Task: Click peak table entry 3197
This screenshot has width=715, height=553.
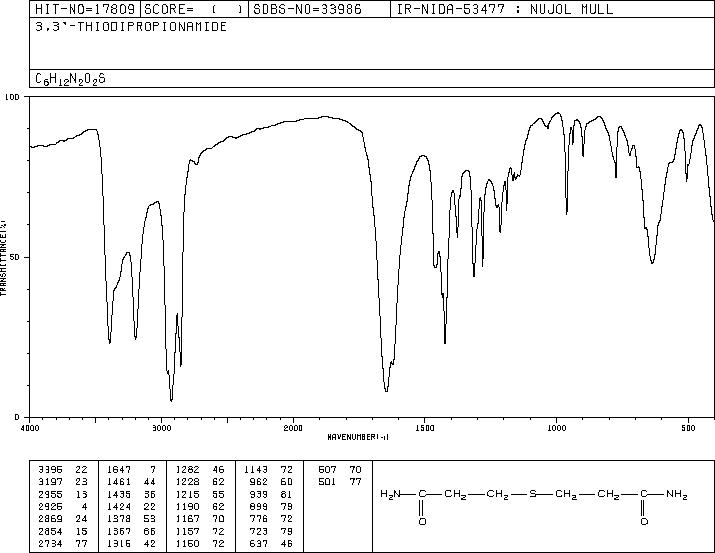Action: (50, 482)
